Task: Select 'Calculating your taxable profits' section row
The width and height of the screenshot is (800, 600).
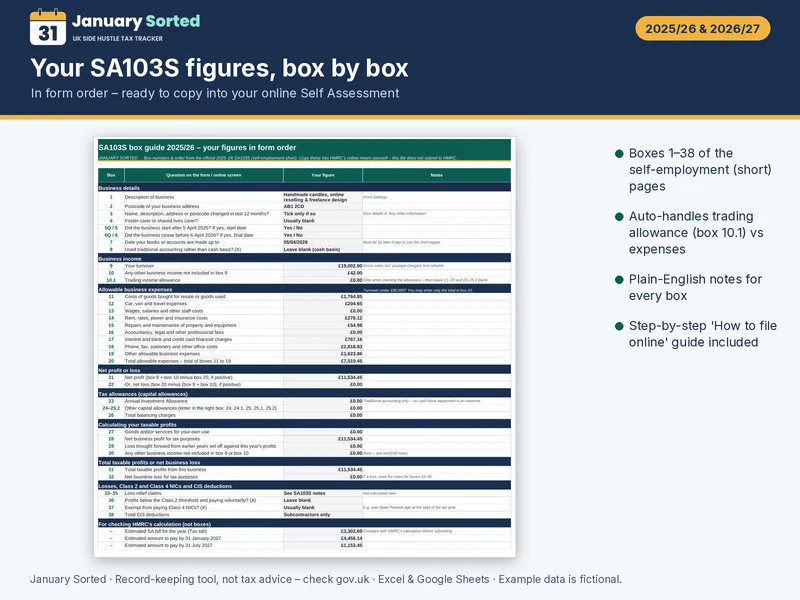Action: 304,424
